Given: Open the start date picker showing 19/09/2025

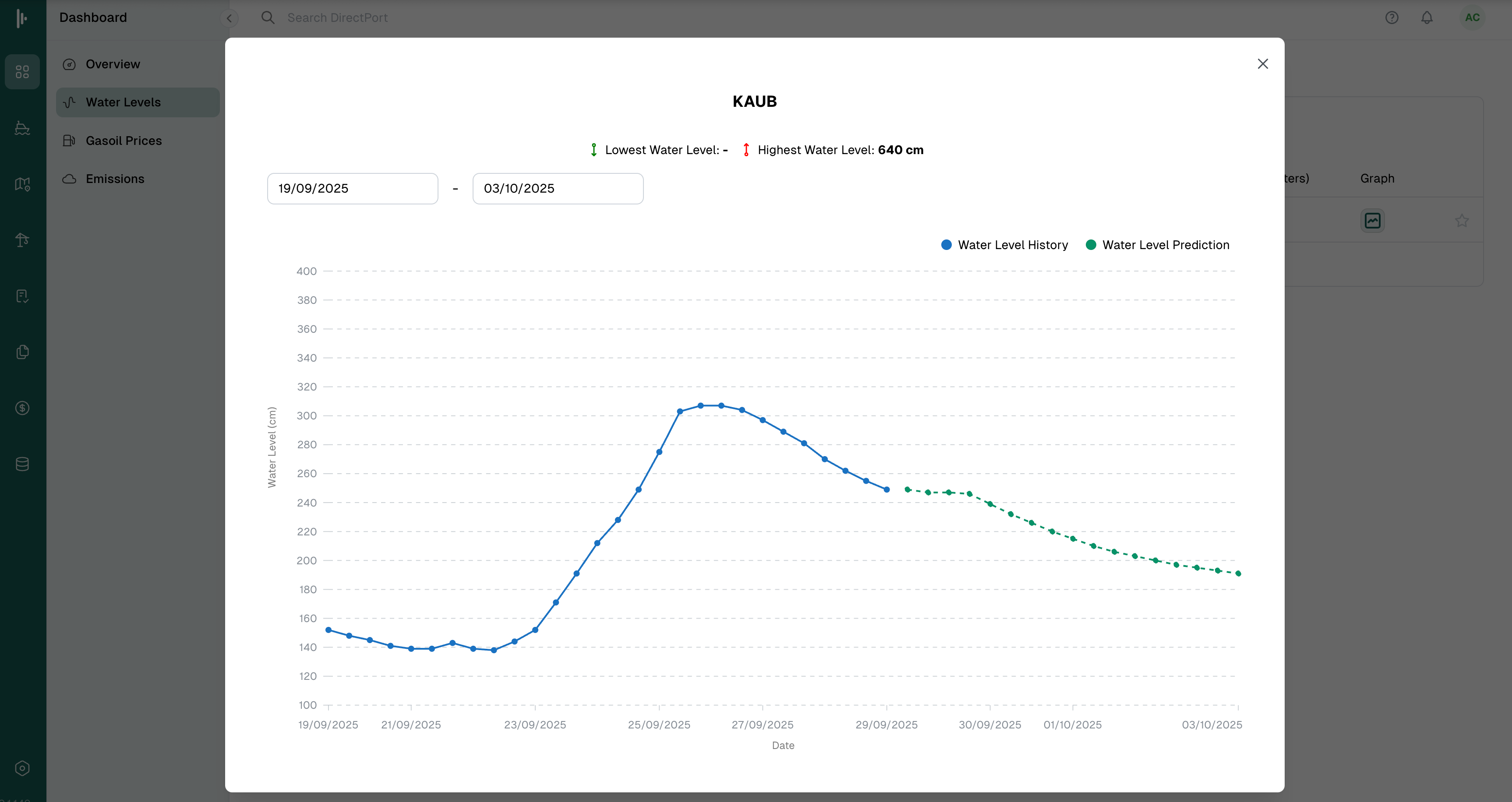Looking at the screenshot, I should pos(352,188).
